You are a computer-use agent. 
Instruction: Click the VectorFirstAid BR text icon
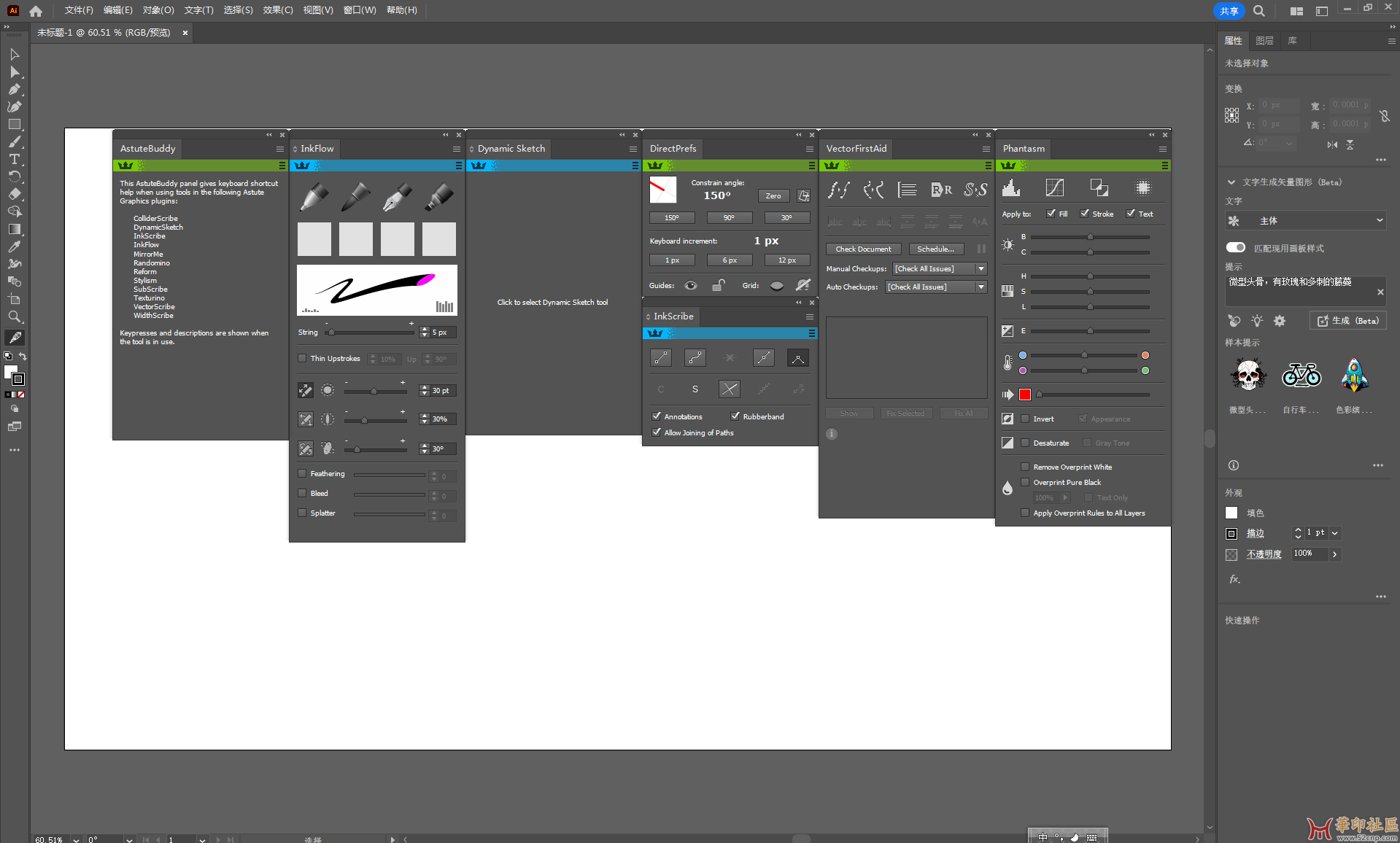(942, 190)
